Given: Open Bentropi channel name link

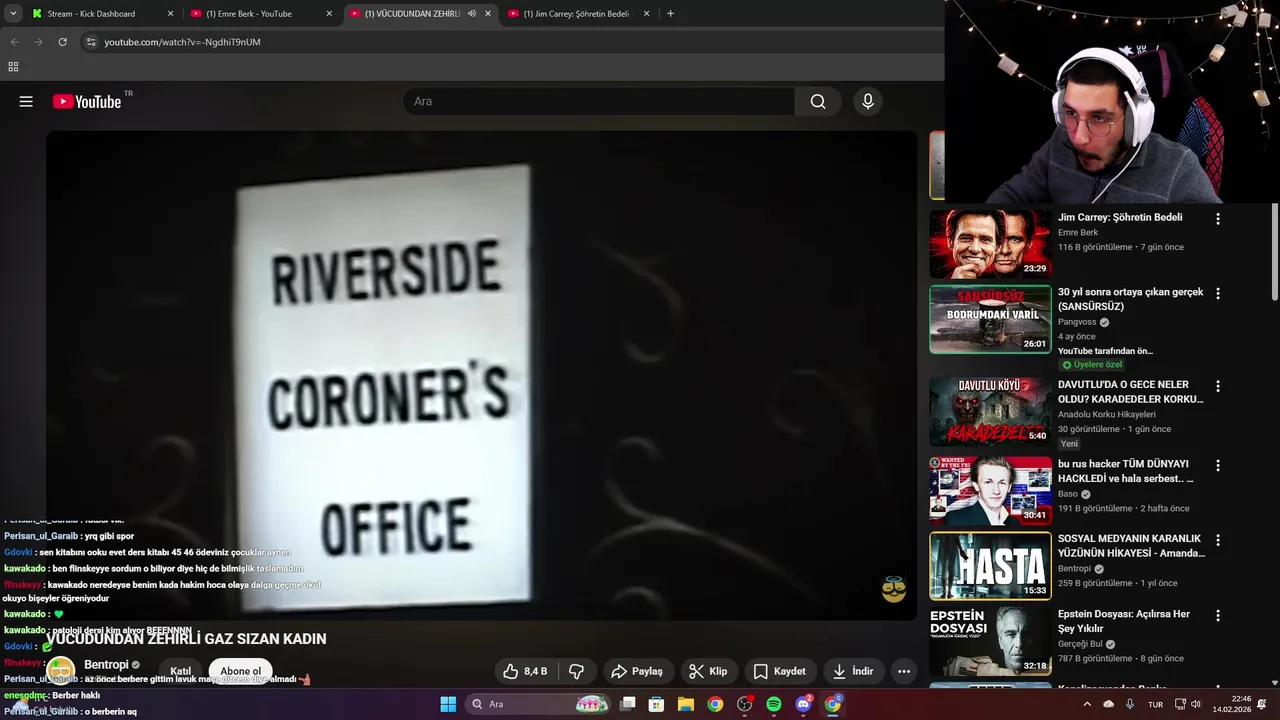Looking at the screenshot, I should pos(106,665).
